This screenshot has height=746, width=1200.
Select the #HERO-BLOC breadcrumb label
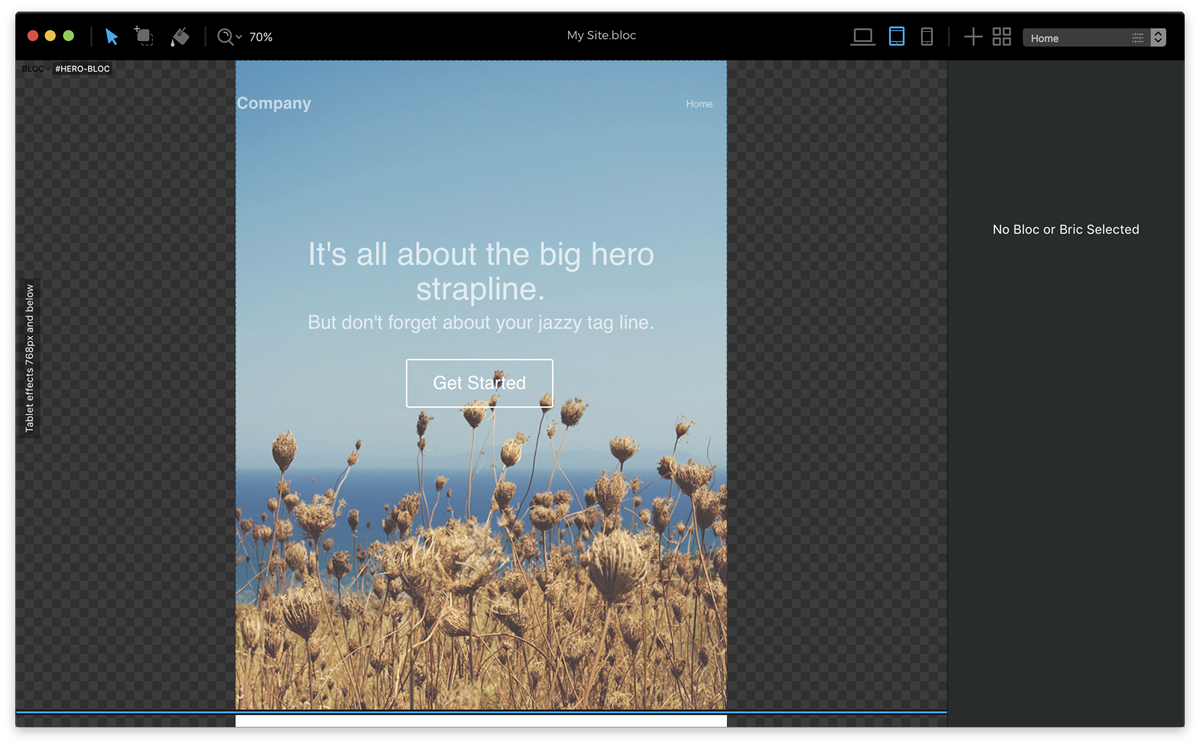82,69
